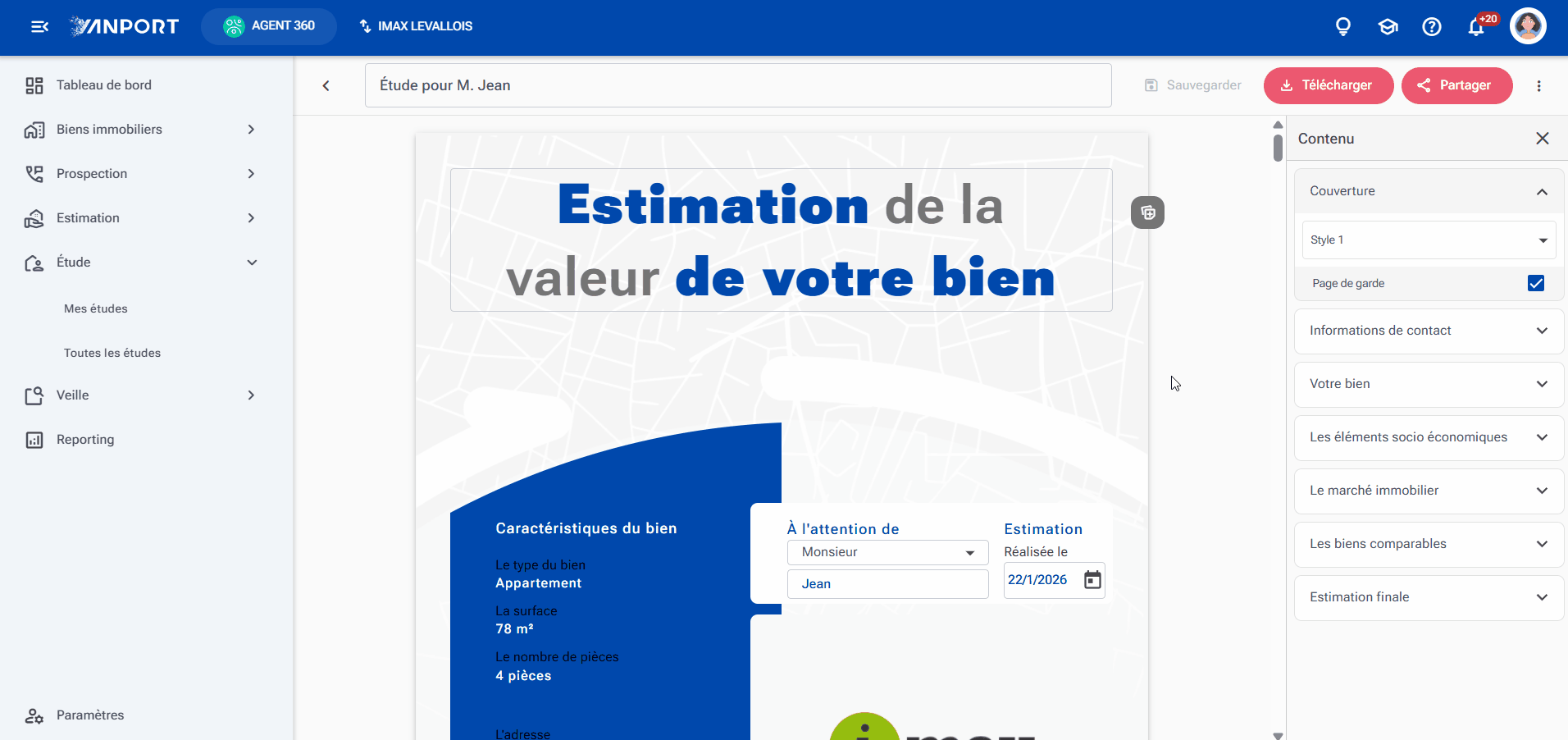Expand the Veille chevron
The image size is (1568, 740).
point(252,395)
